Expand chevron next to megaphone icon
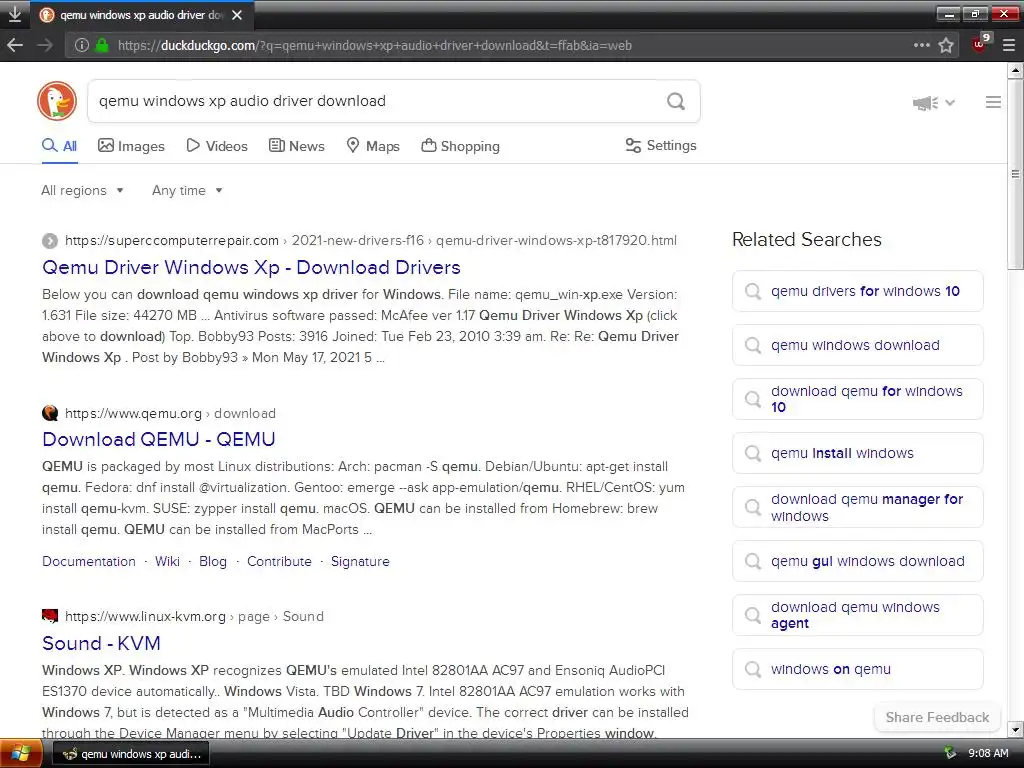 pos(950,103)
